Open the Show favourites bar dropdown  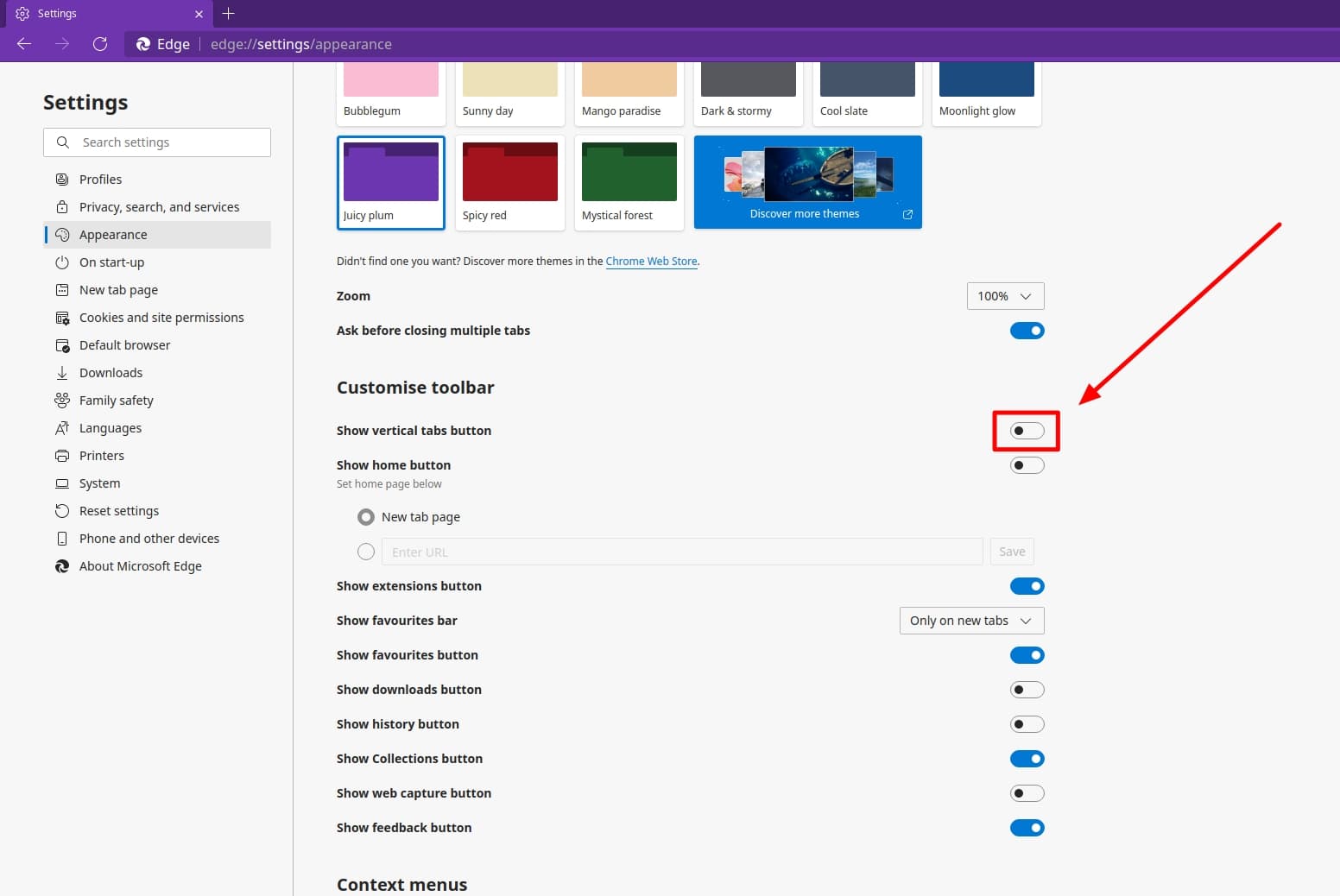(x=970, y=620)
